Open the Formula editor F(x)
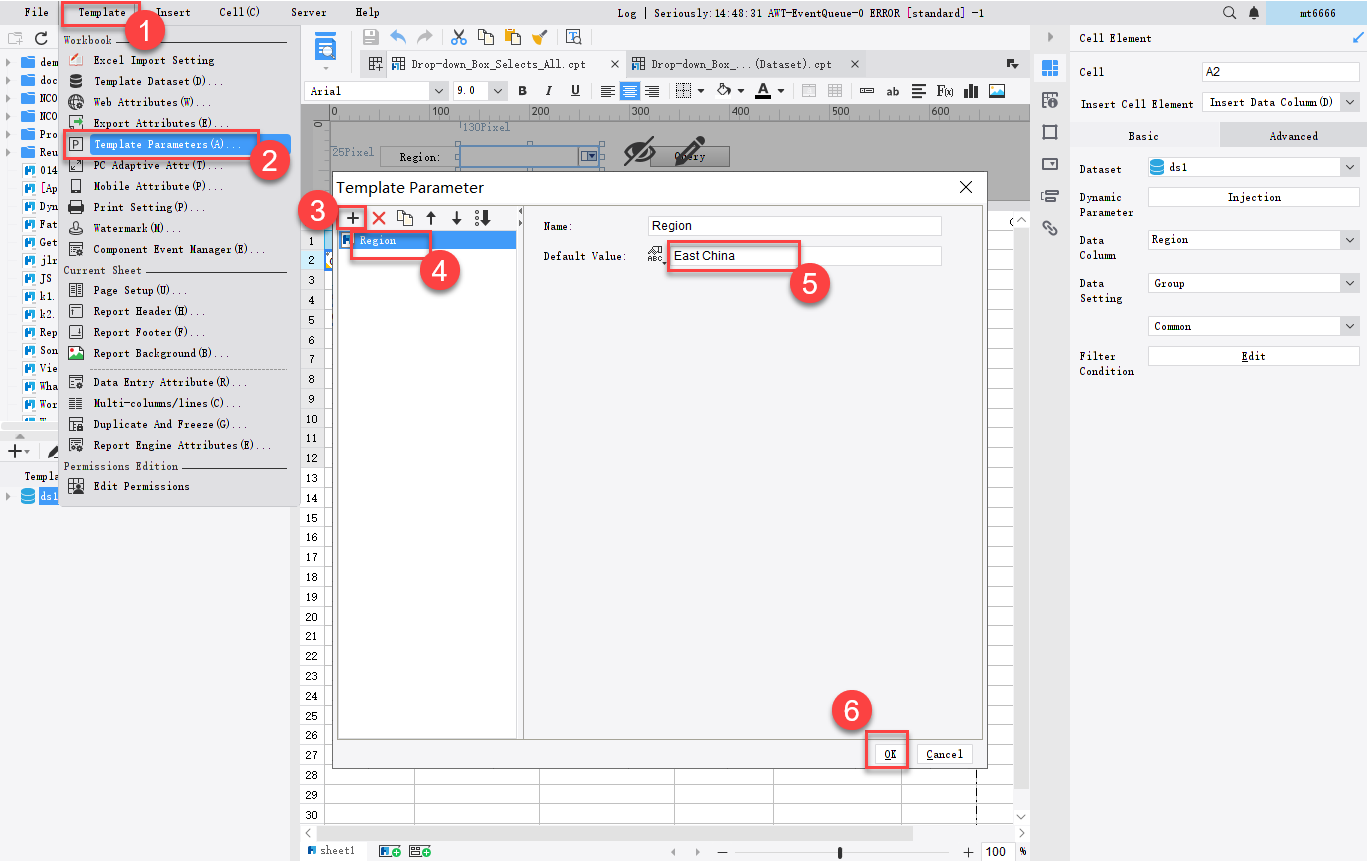Viewport: 1367px width, 861px height. pyautogui.click(x=946, y=91)
